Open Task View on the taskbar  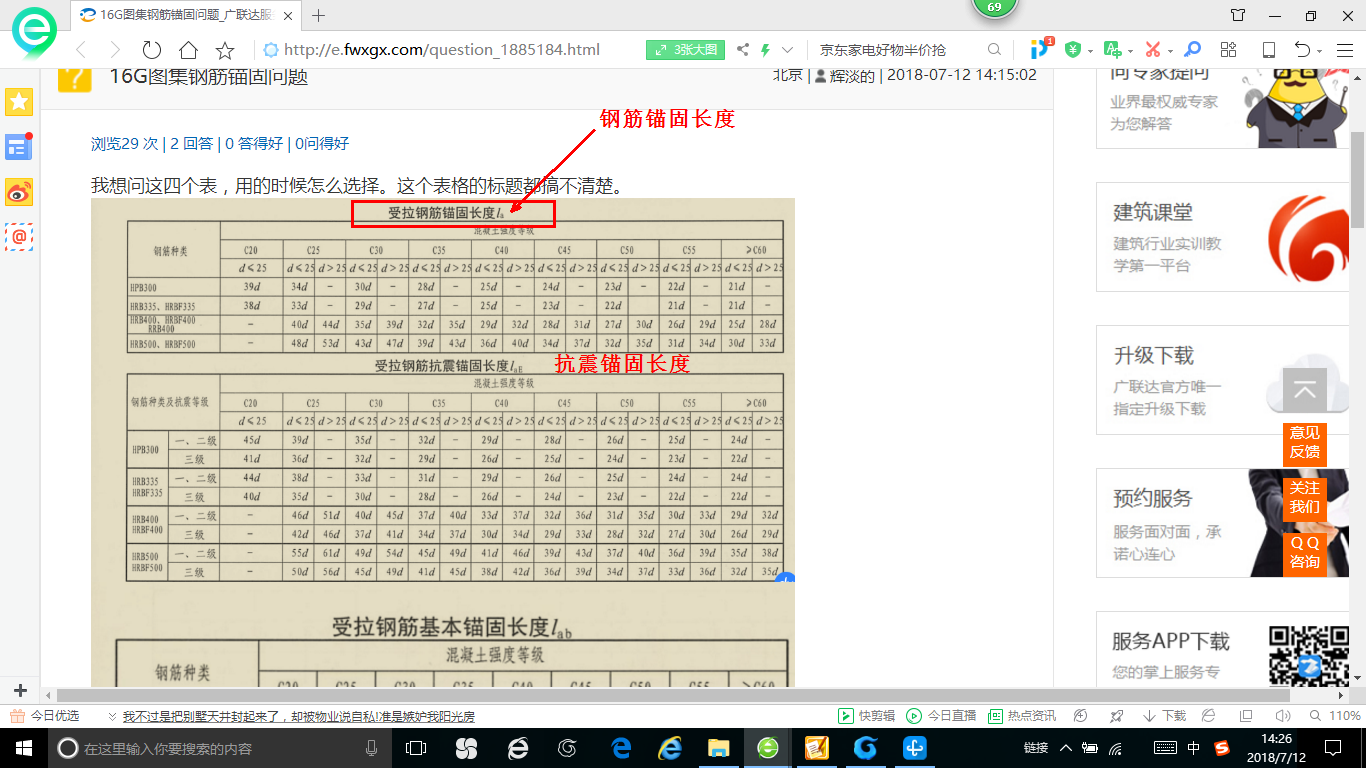(415, 747)
